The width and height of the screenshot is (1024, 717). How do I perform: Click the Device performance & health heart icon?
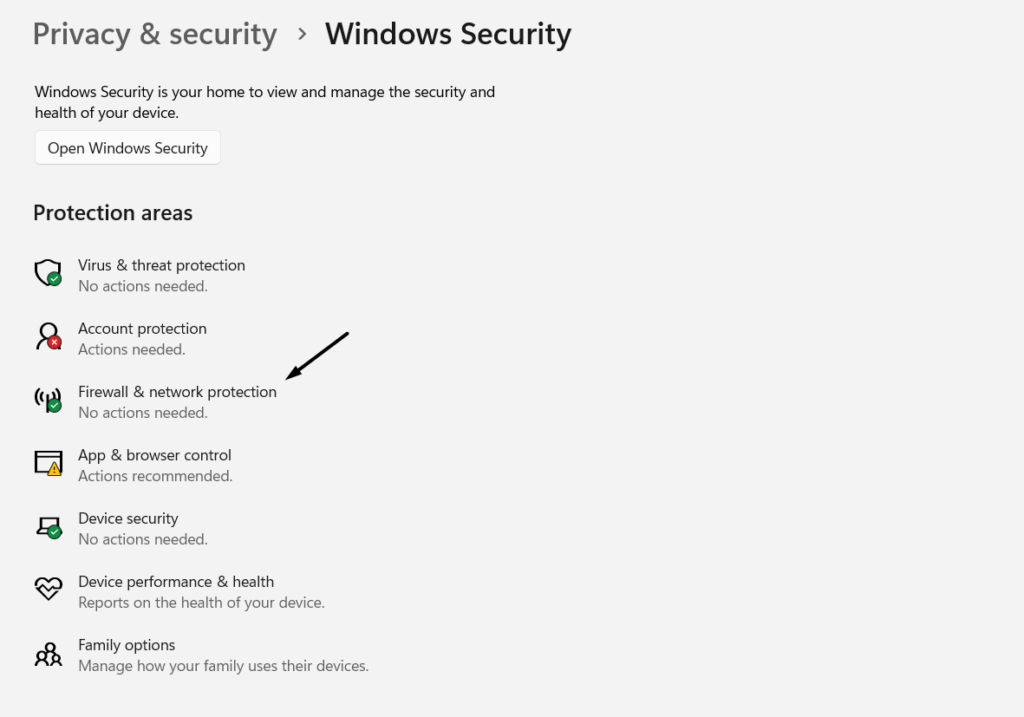pos(48,590)
